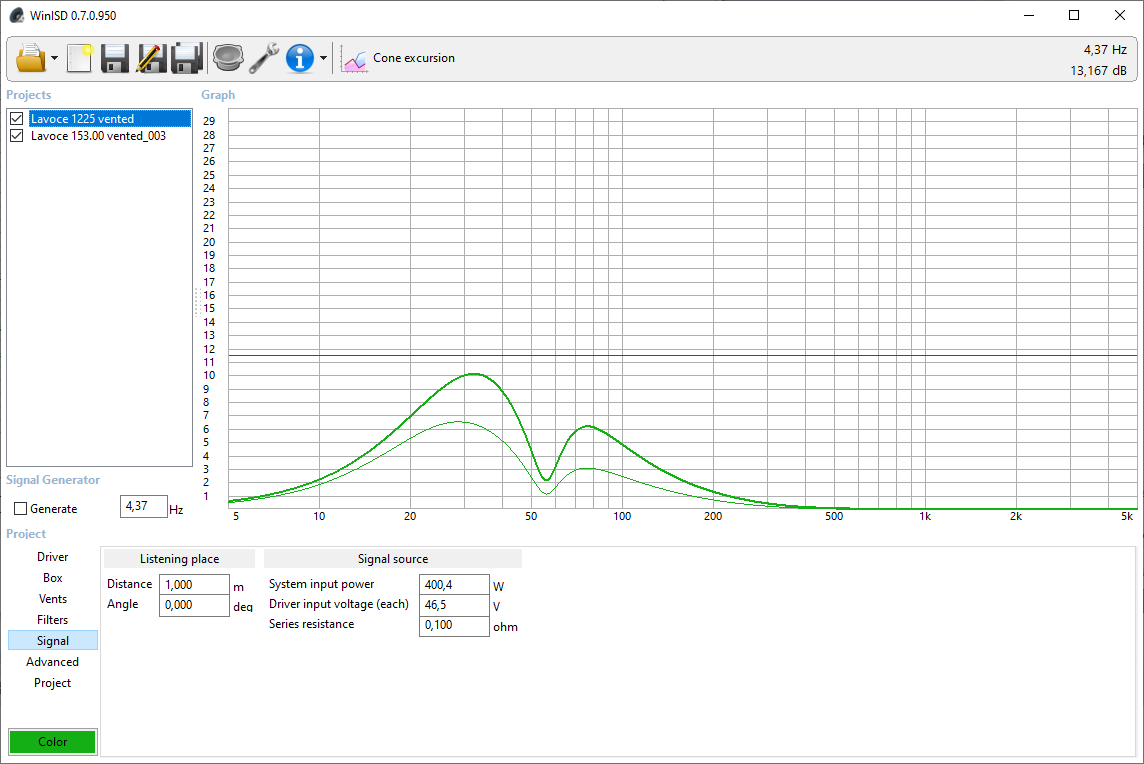Click the Cone excursion graph label
1144x764 pixels.
pos(414,58)
